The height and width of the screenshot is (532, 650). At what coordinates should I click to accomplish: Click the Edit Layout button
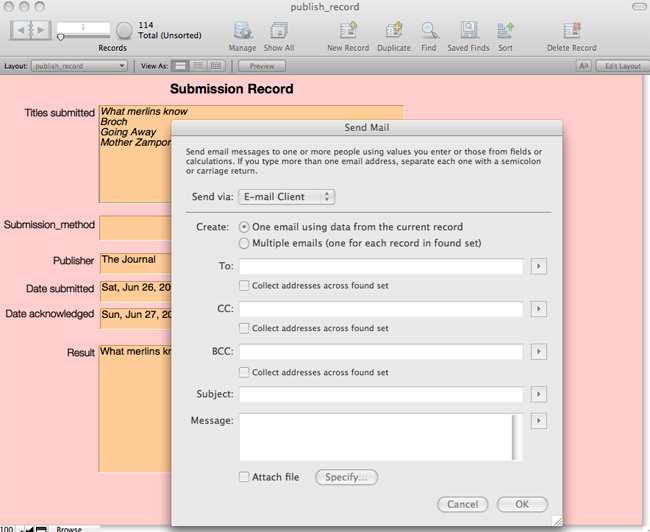(623, 66)
